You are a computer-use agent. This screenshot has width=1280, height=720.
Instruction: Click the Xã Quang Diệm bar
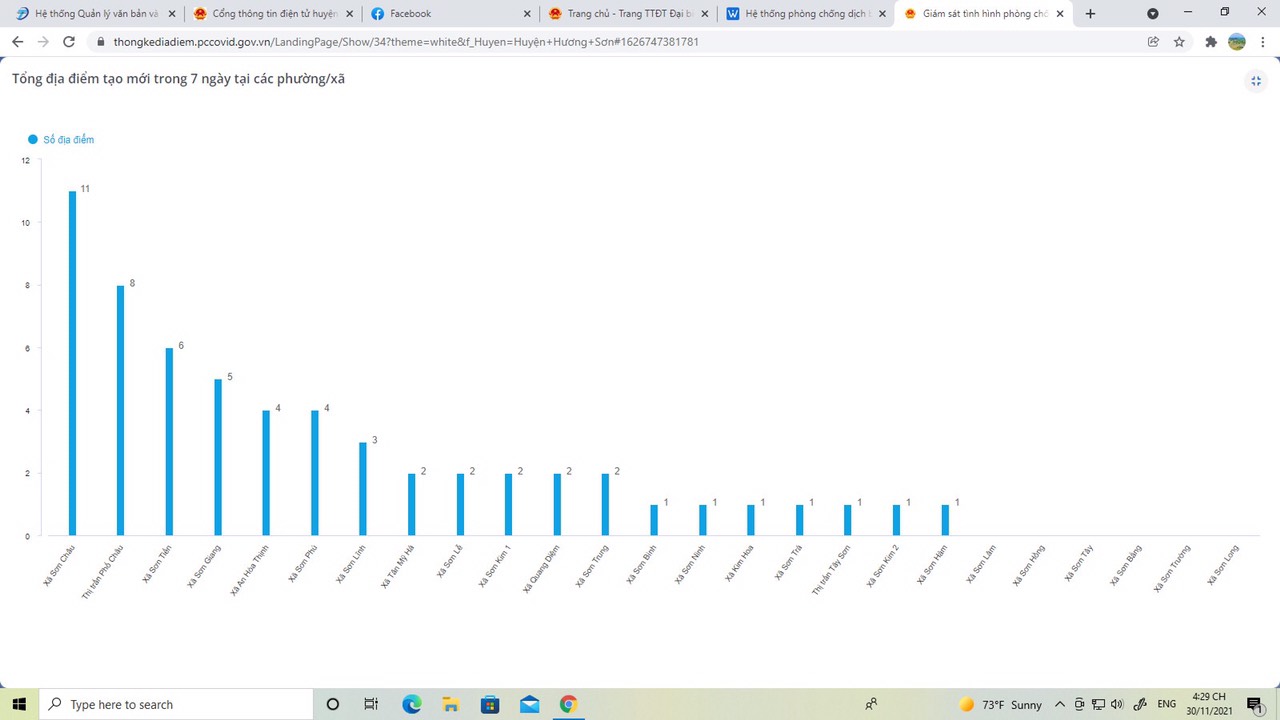(x=557, y=505)
